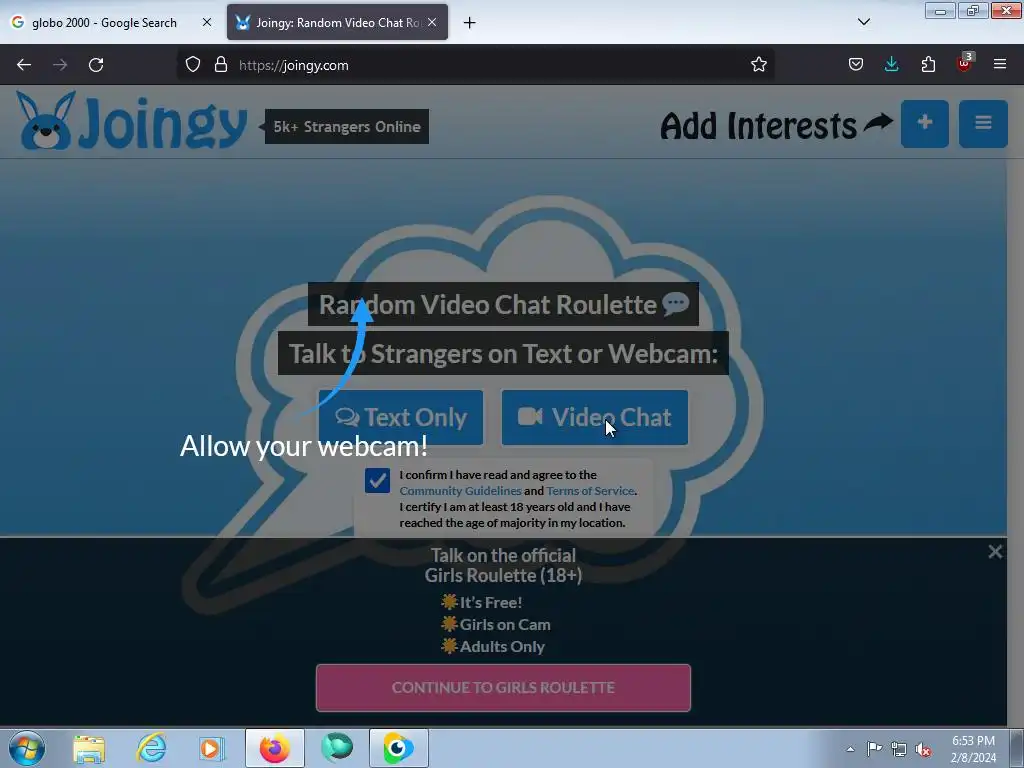This screenshot has height=768, width=1024.
Task: Click Continue to Girls Roulette button
Action: pos(504,688)
